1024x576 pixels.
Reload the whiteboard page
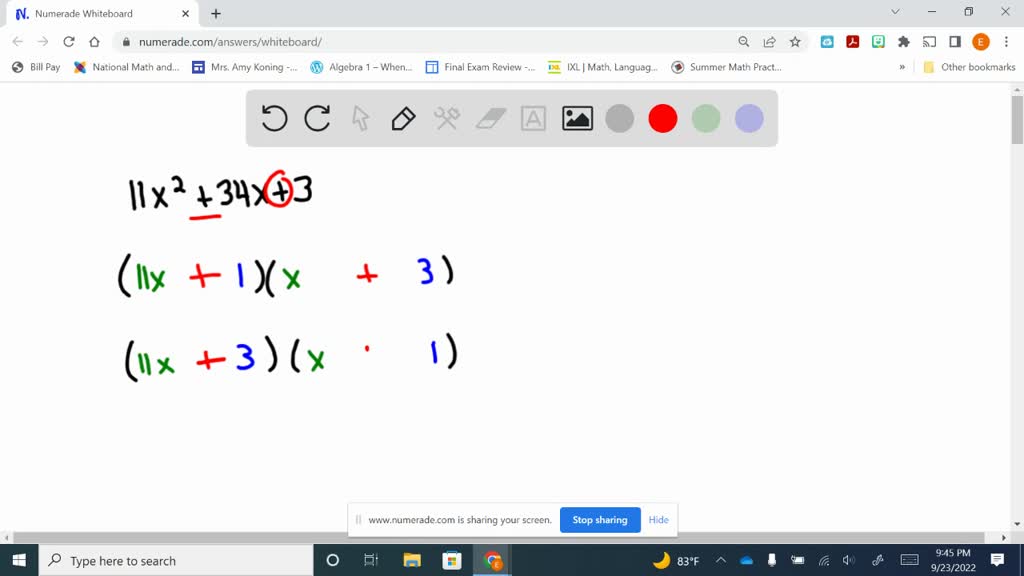(x=67, y=41)
